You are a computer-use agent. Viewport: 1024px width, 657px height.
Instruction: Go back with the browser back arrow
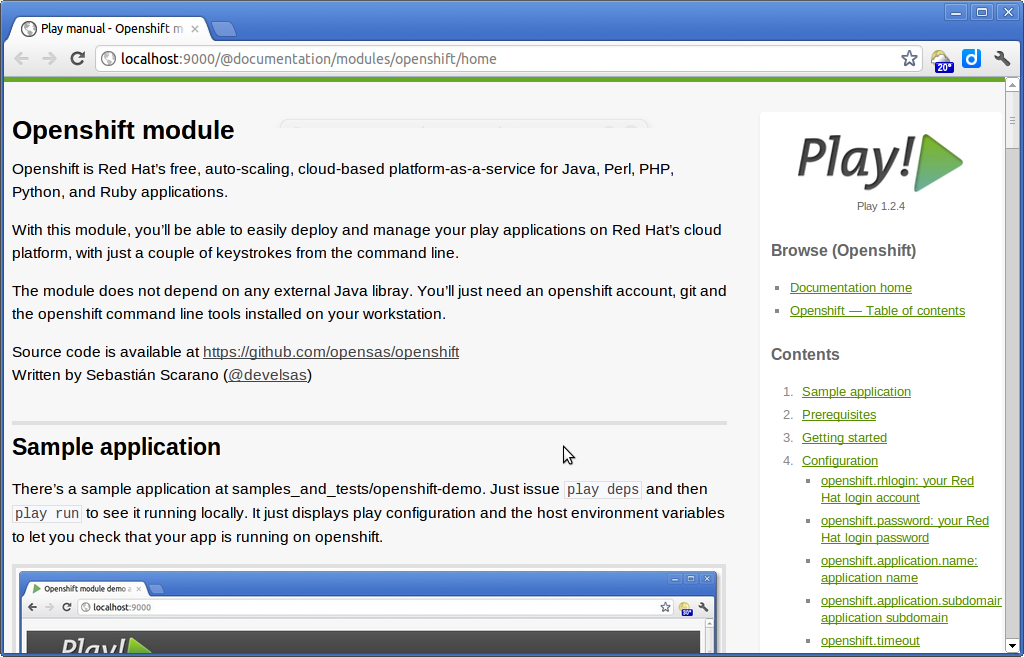click(x=22, y=59)
